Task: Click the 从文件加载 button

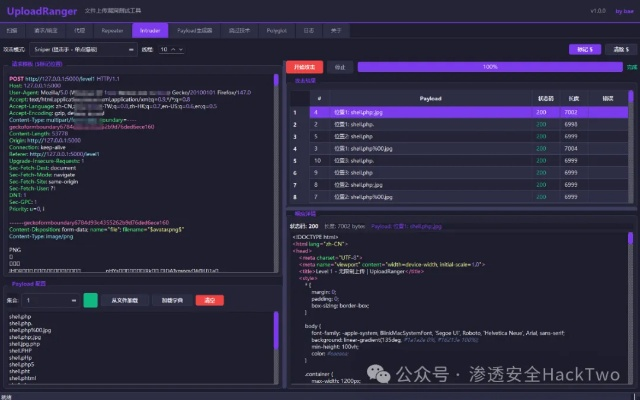Action: pos(125,299)
